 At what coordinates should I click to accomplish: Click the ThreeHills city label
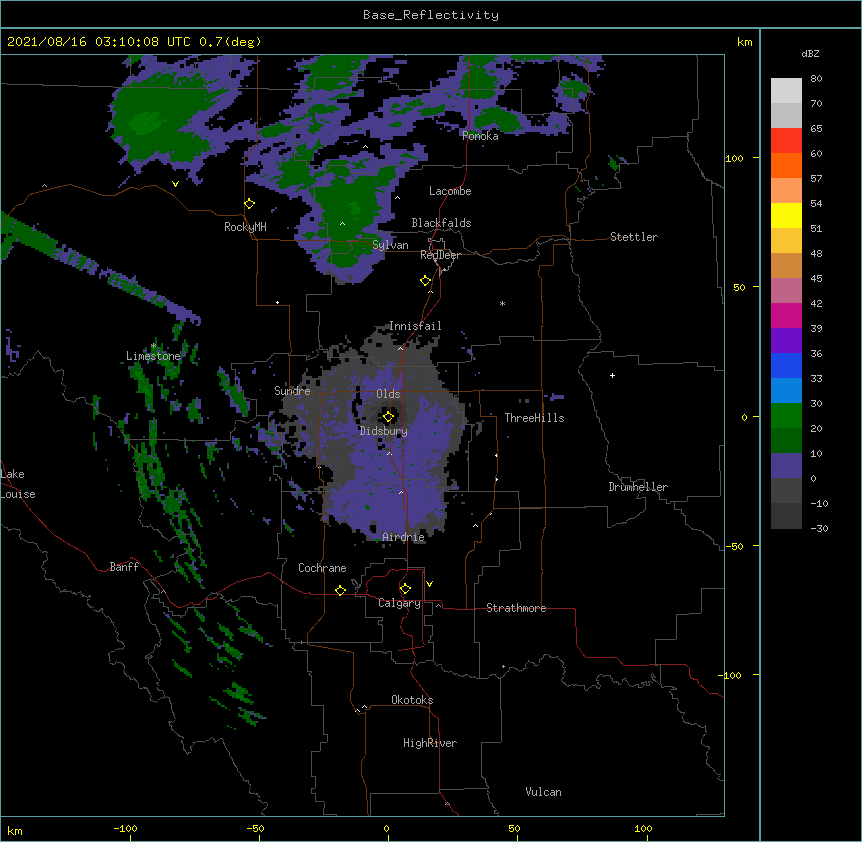coord(534,418)
